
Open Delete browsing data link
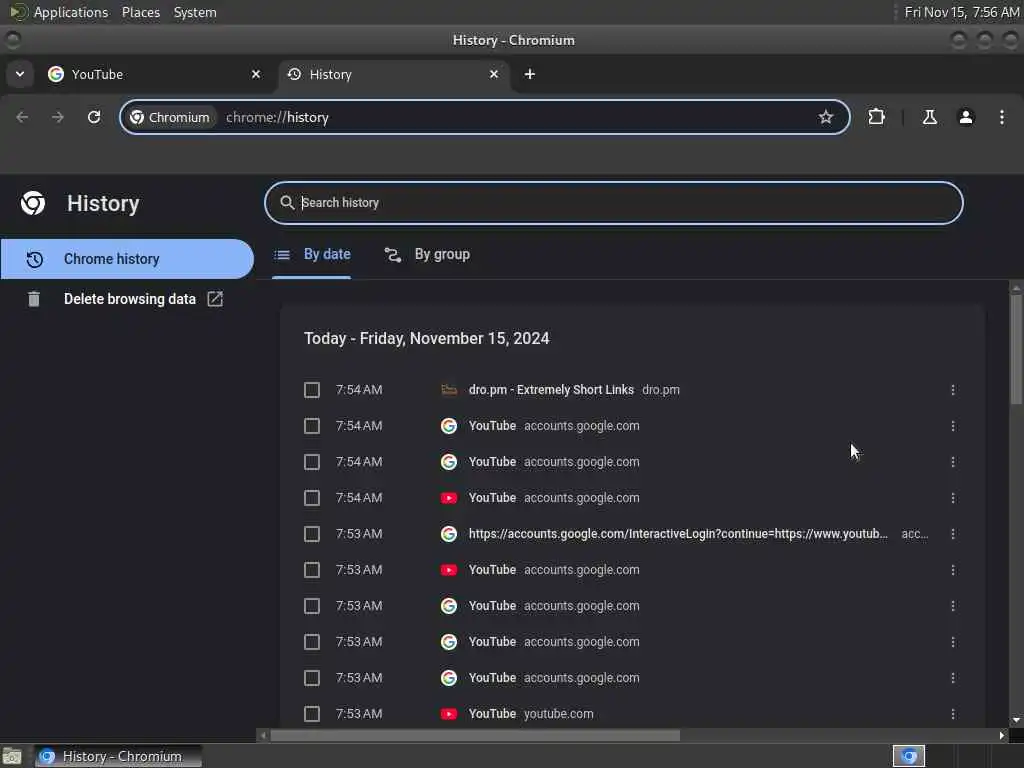(x=129, y=298)
